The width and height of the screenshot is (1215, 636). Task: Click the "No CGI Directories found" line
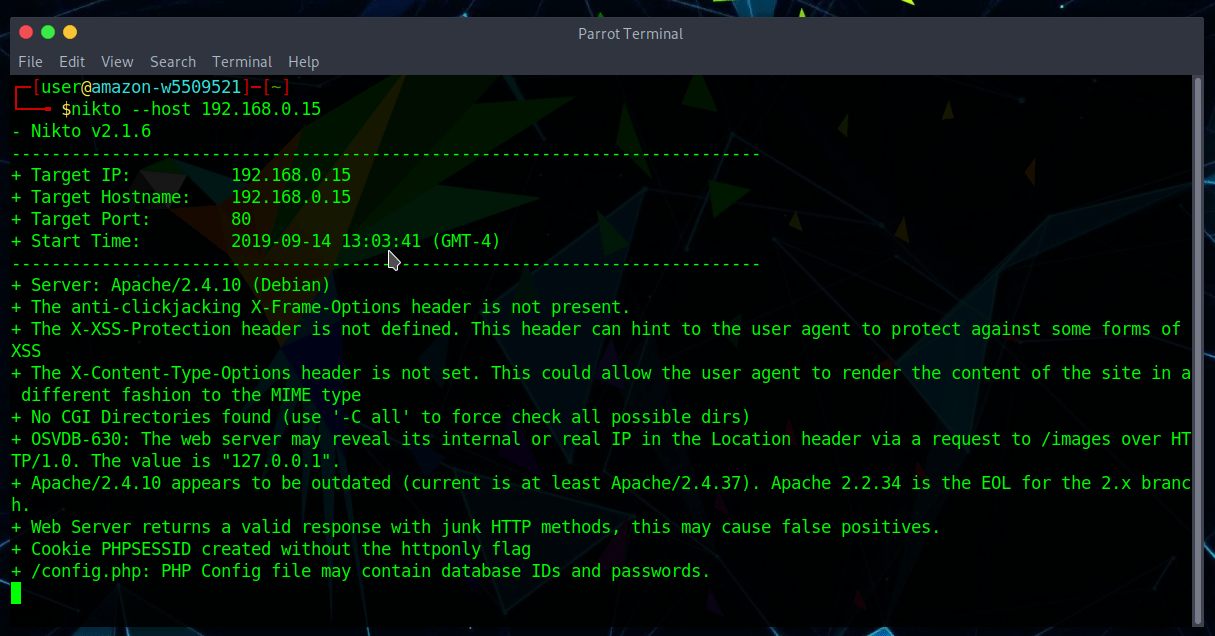click(x=381, y=417)
